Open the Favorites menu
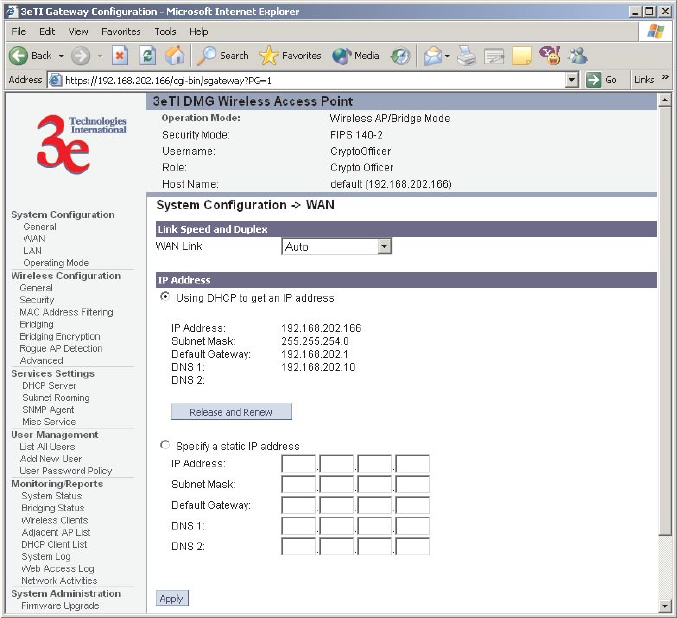 [121, 32]
